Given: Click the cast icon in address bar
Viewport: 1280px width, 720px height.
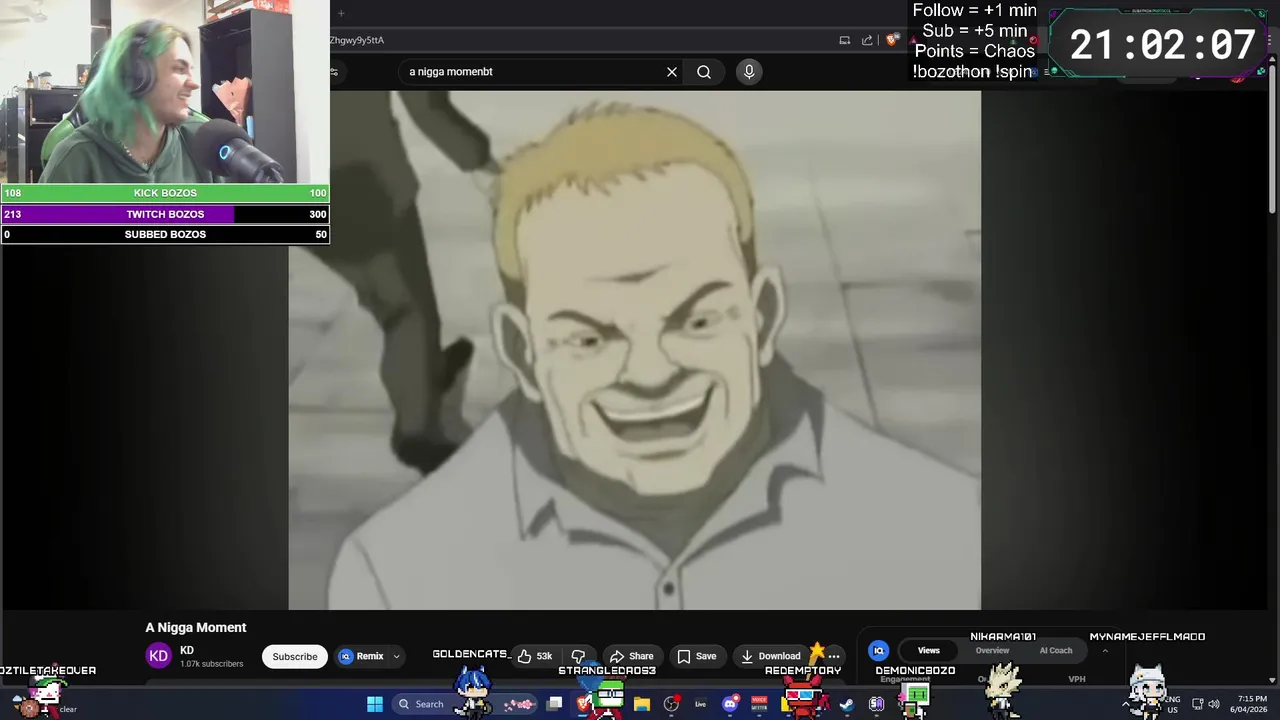Looking at the screenshot, I should pyautogui.click(x=845, y=40).
